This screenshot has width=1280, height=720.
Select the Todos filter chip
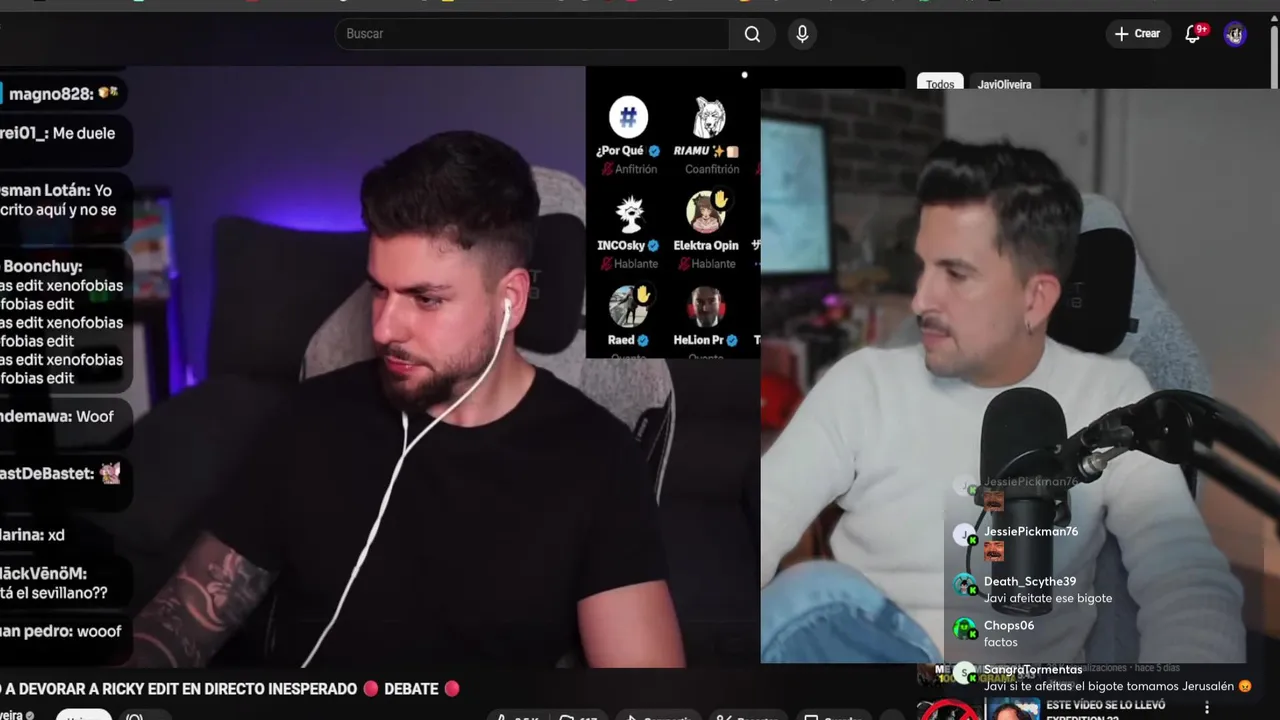[x=940, y=83]
